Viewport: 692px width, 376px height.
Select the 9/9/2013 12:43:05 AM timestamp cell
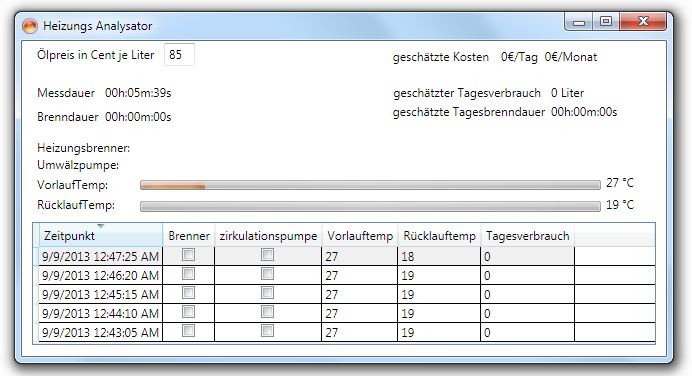(101, 332)
